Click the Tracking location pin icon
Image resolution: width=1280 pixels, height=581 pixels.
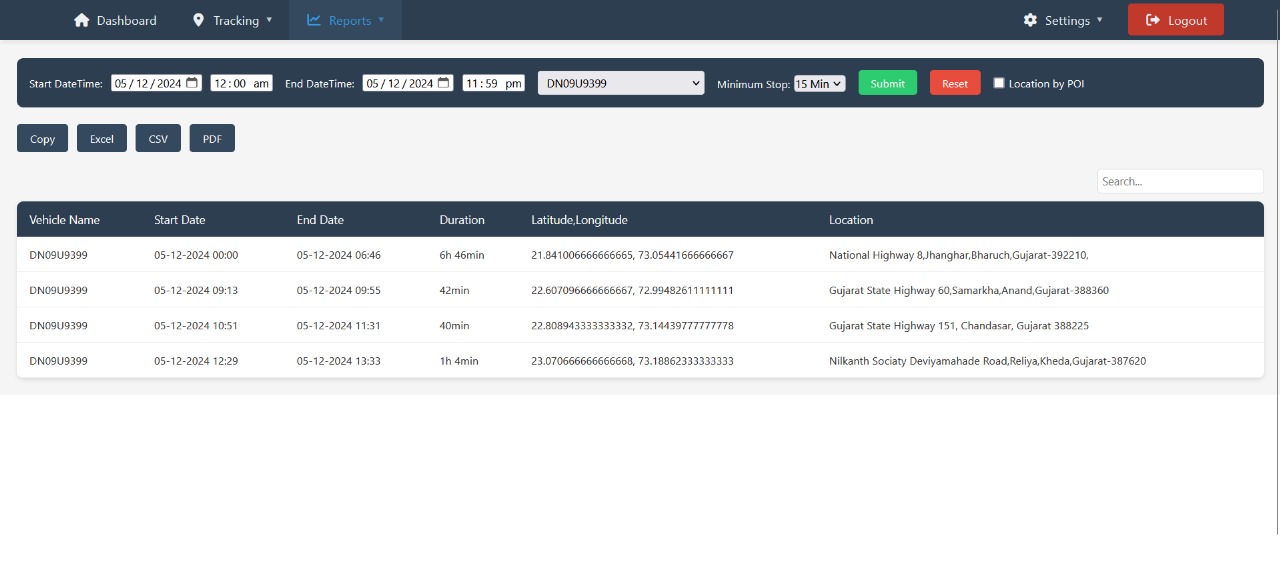(x=197, y=19)
